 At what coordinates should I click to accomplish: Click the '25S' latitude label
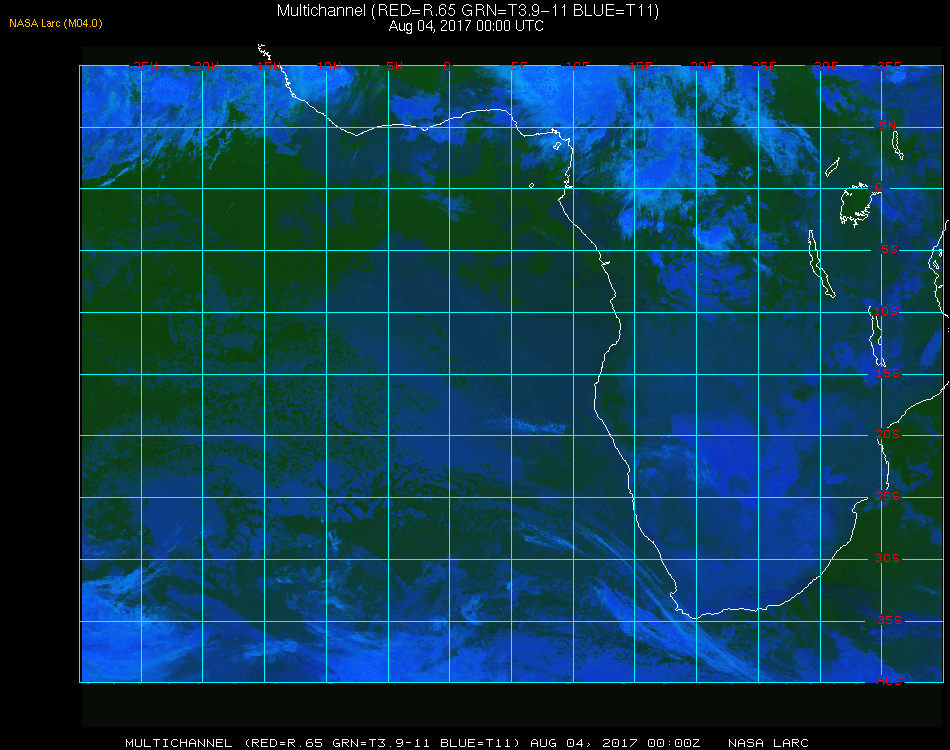point(888,496)
